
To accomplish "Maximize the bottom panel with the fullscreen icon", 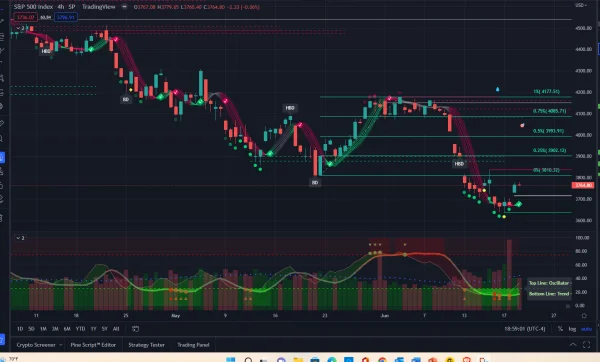I will [586, 345].
